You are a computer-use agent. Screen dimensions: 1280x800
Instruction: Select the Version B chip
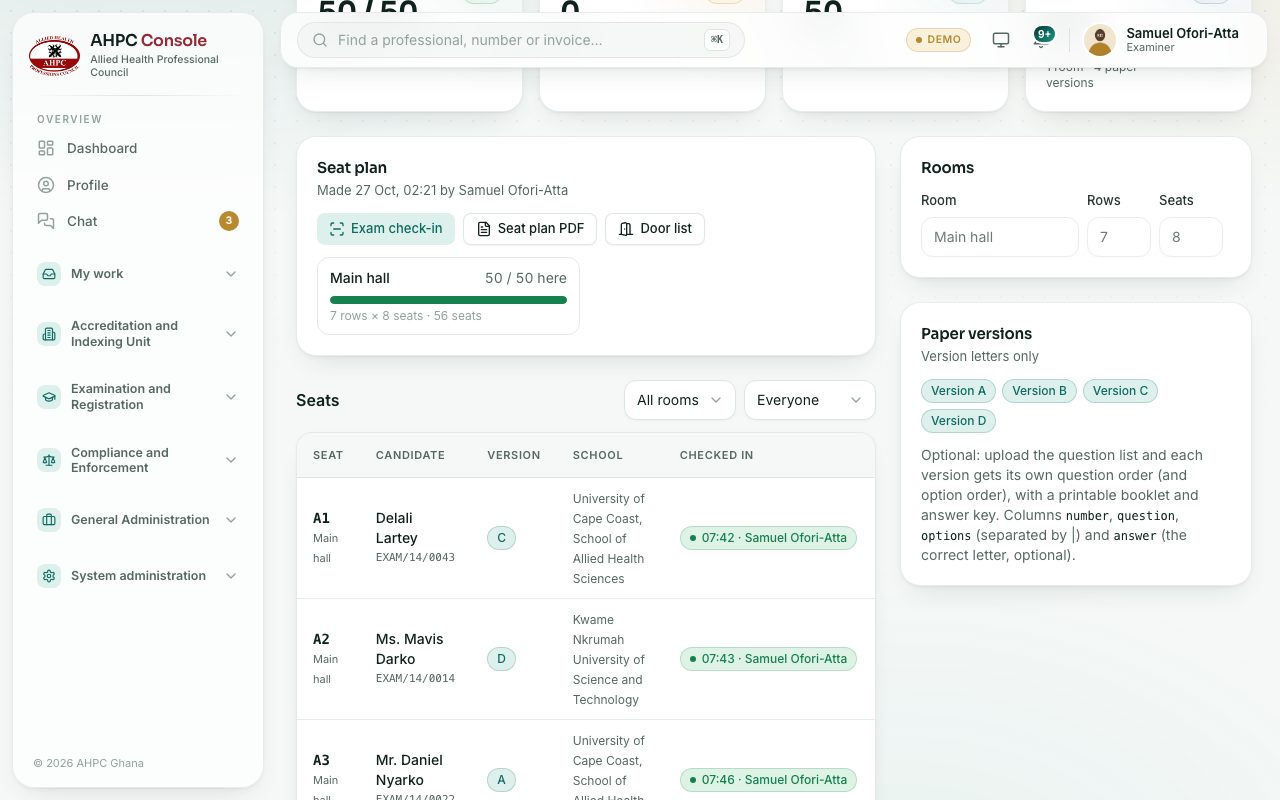coord(1039,391)
